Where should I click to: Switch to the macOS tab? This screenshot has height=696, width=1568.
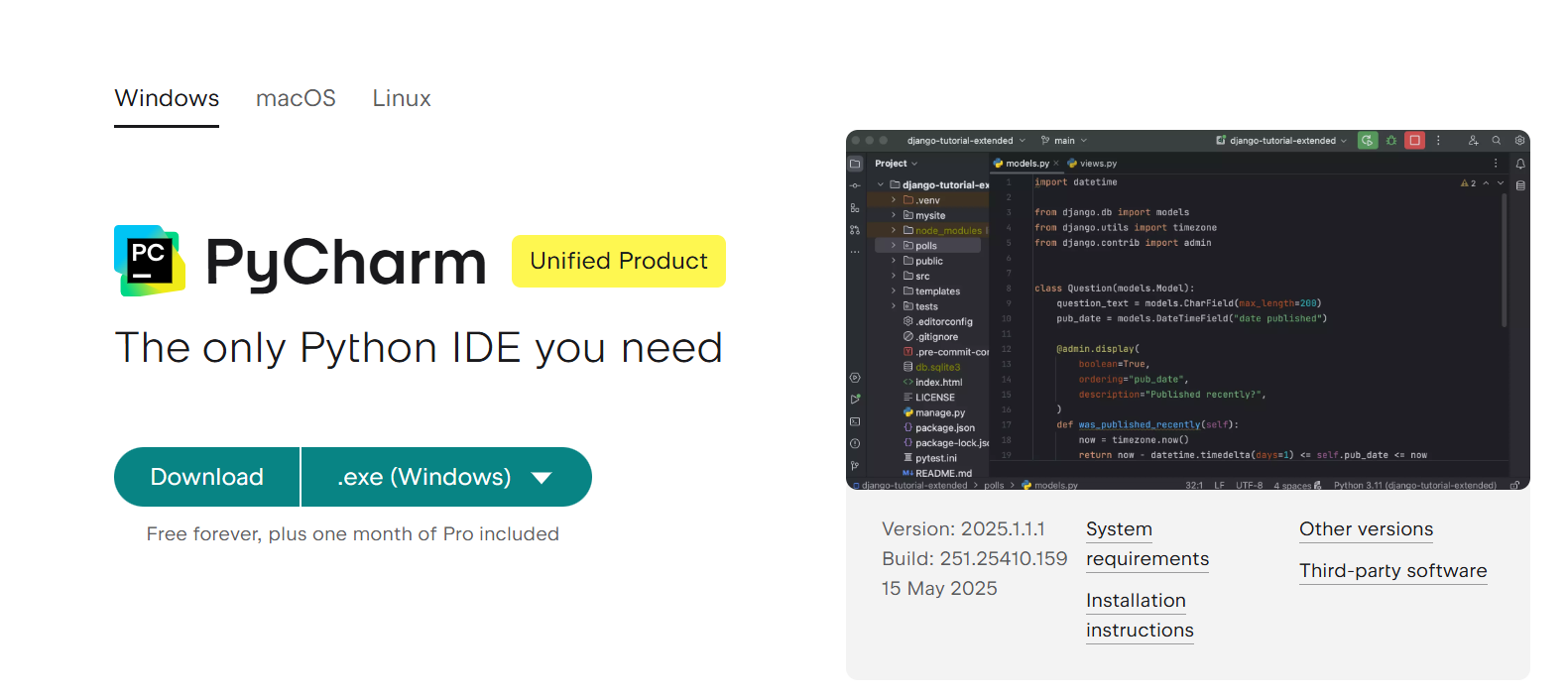coord(296,98)
